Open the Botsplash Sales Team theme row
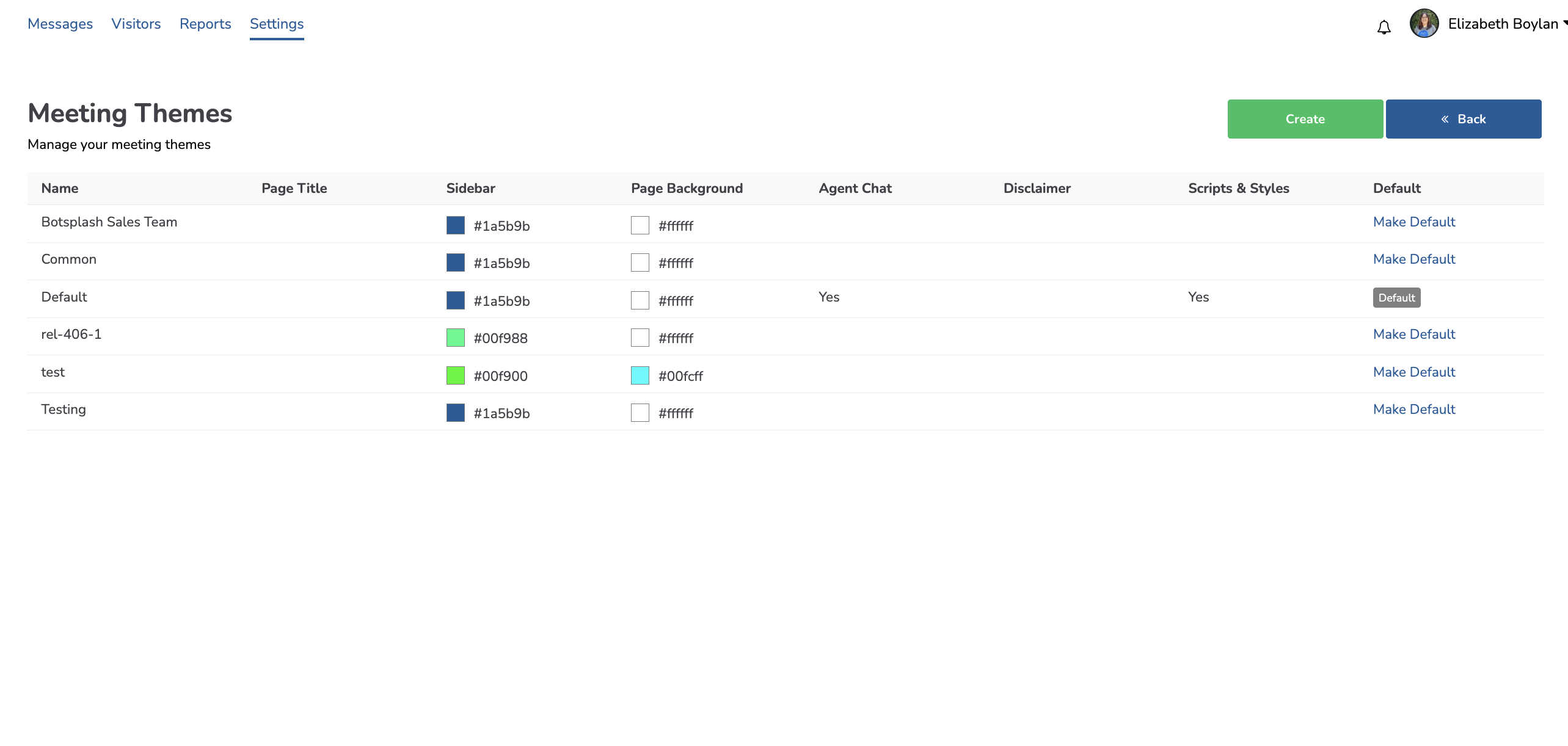This screenshot has height=746, width=1568. click(109, 222)
